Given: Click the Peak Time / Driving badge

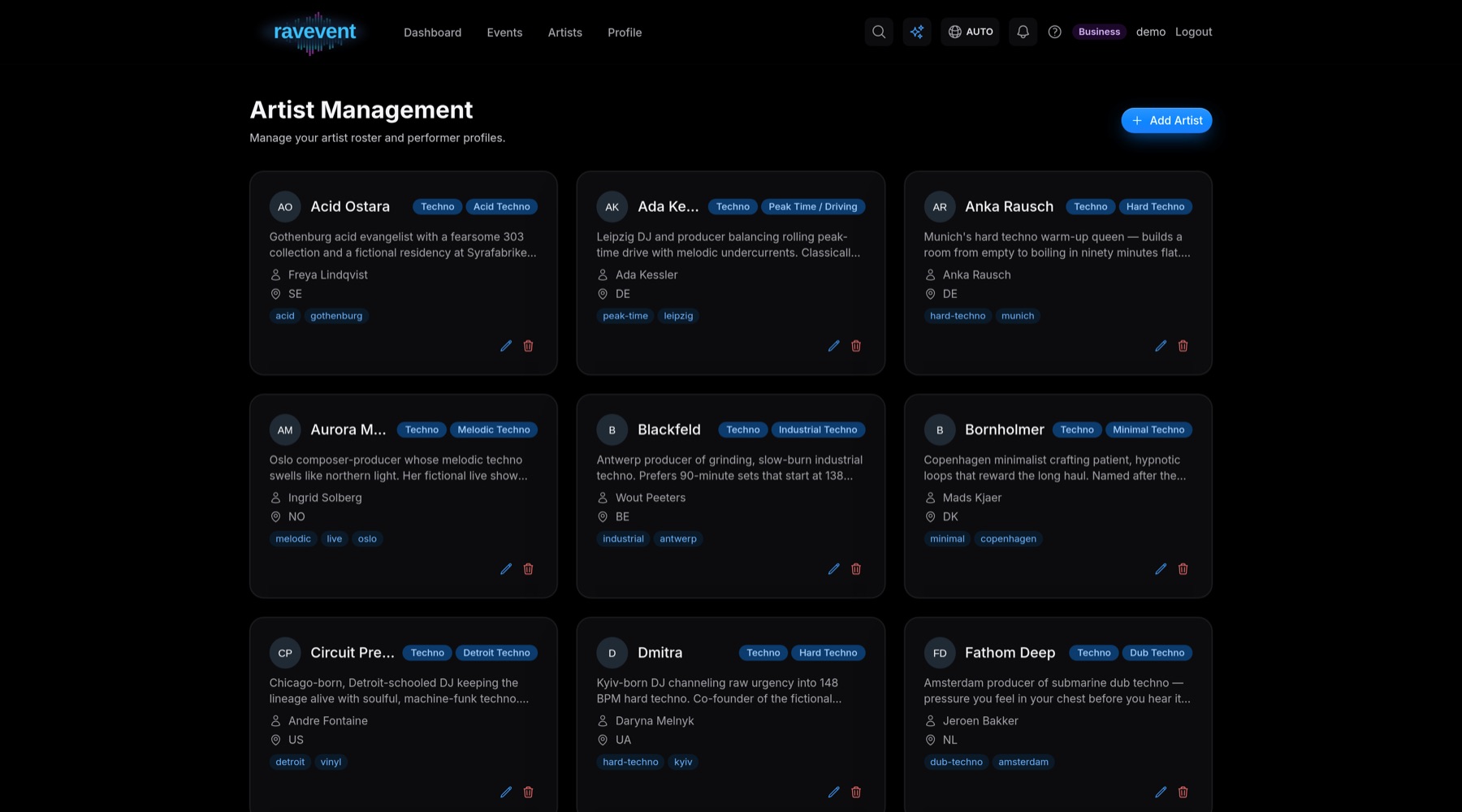Looking at the screenshot, I should click(812, 207).
